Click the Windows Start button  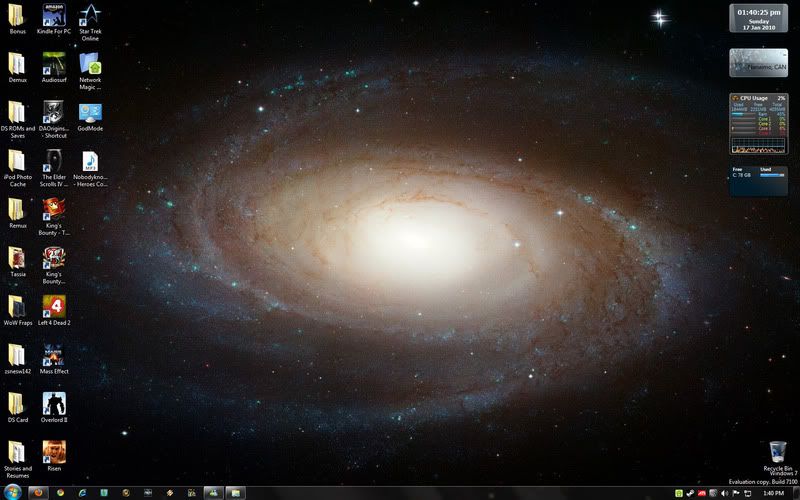pyautogui.click(x=10, y=493)
